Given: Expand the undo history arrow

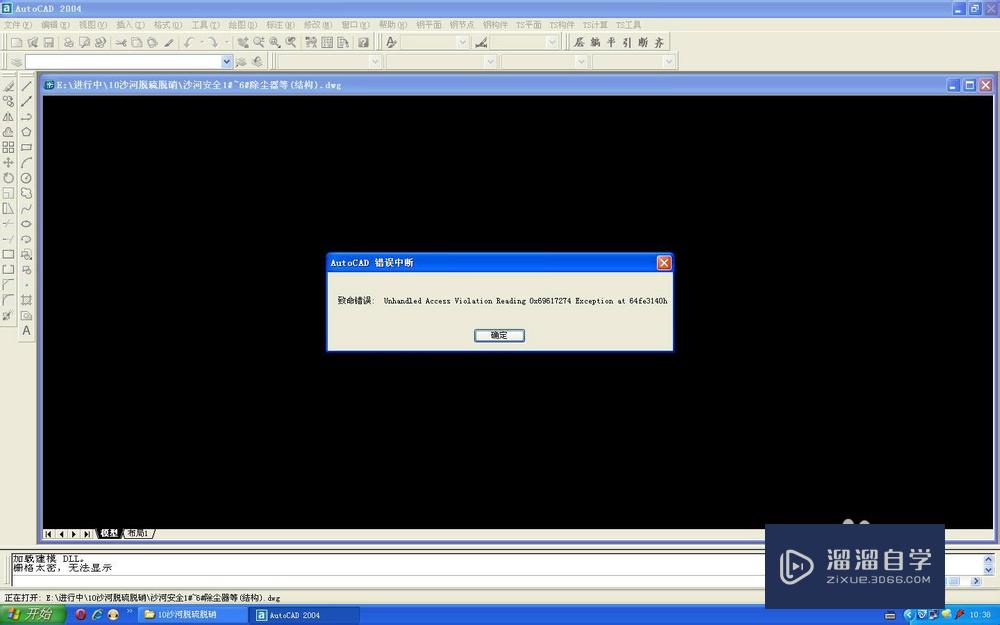Looking at the screenshot, I should pos(202,42).
